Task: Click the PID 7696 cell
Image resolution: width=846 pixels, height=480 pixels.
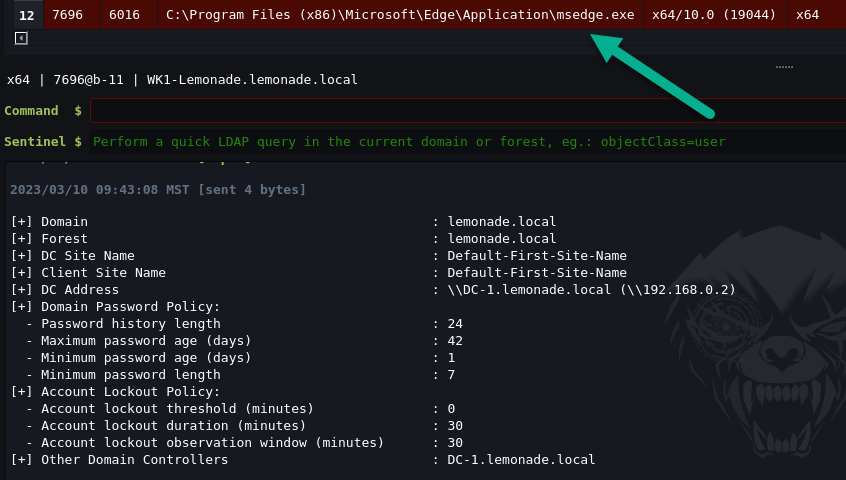Action: 68,15
